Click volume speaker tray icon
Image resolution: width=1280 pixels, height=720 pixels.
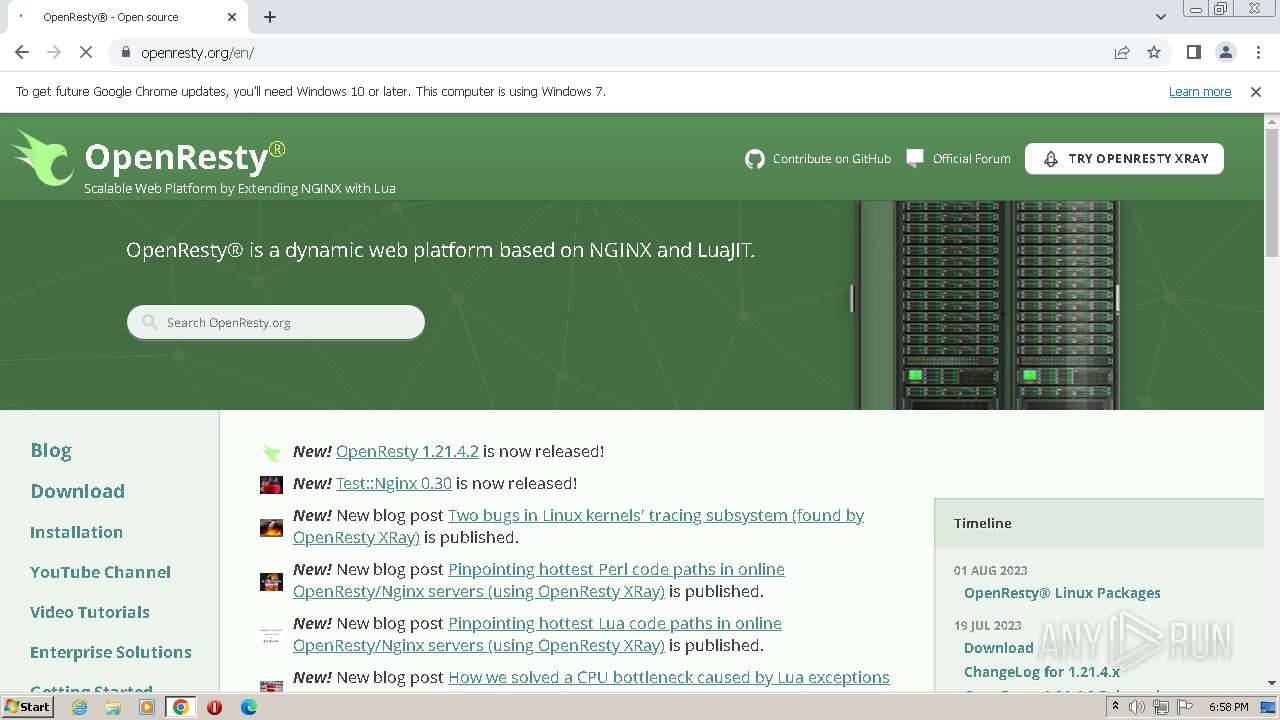(1137, 707)
